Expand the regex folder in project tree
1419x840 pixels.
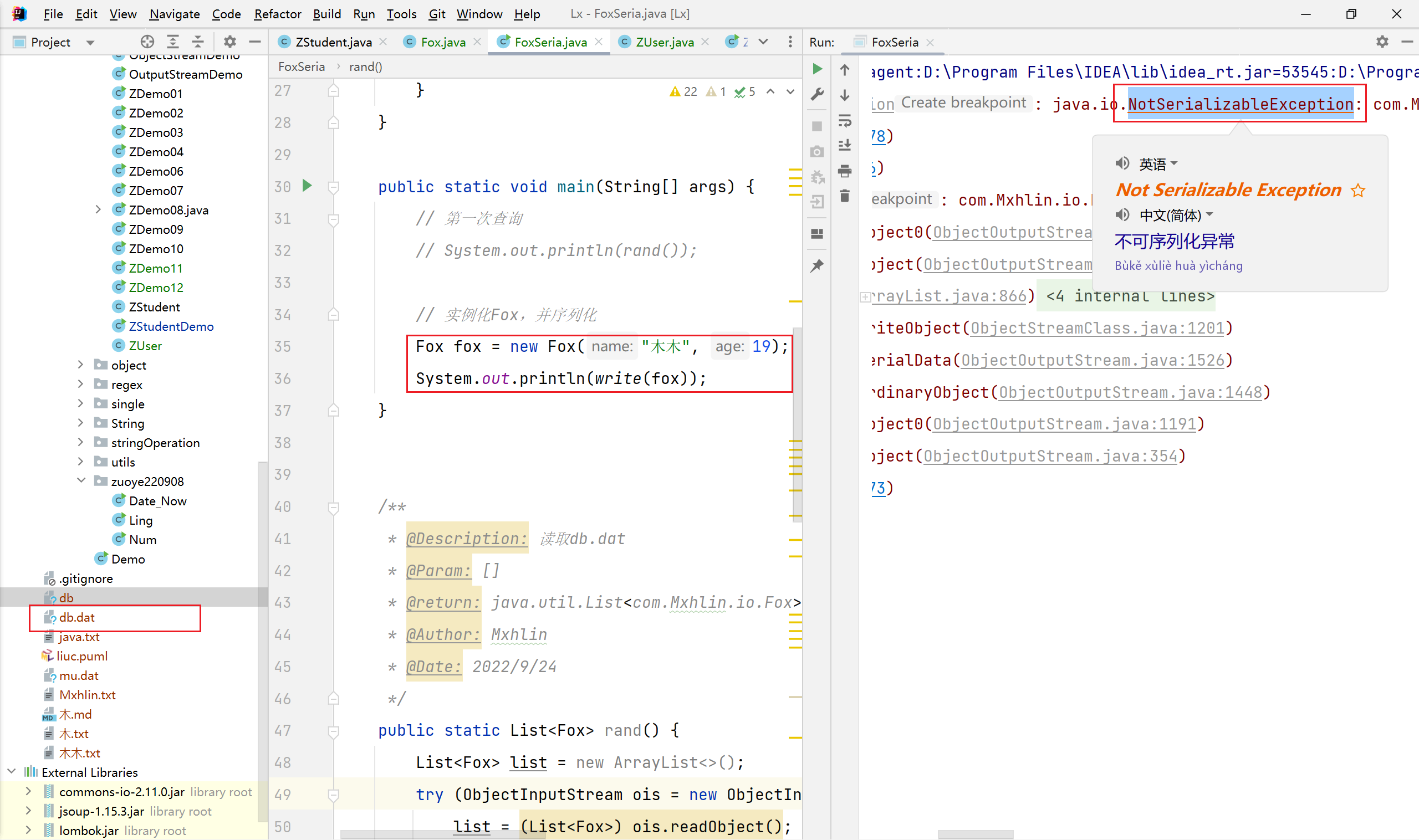[81, 385]
